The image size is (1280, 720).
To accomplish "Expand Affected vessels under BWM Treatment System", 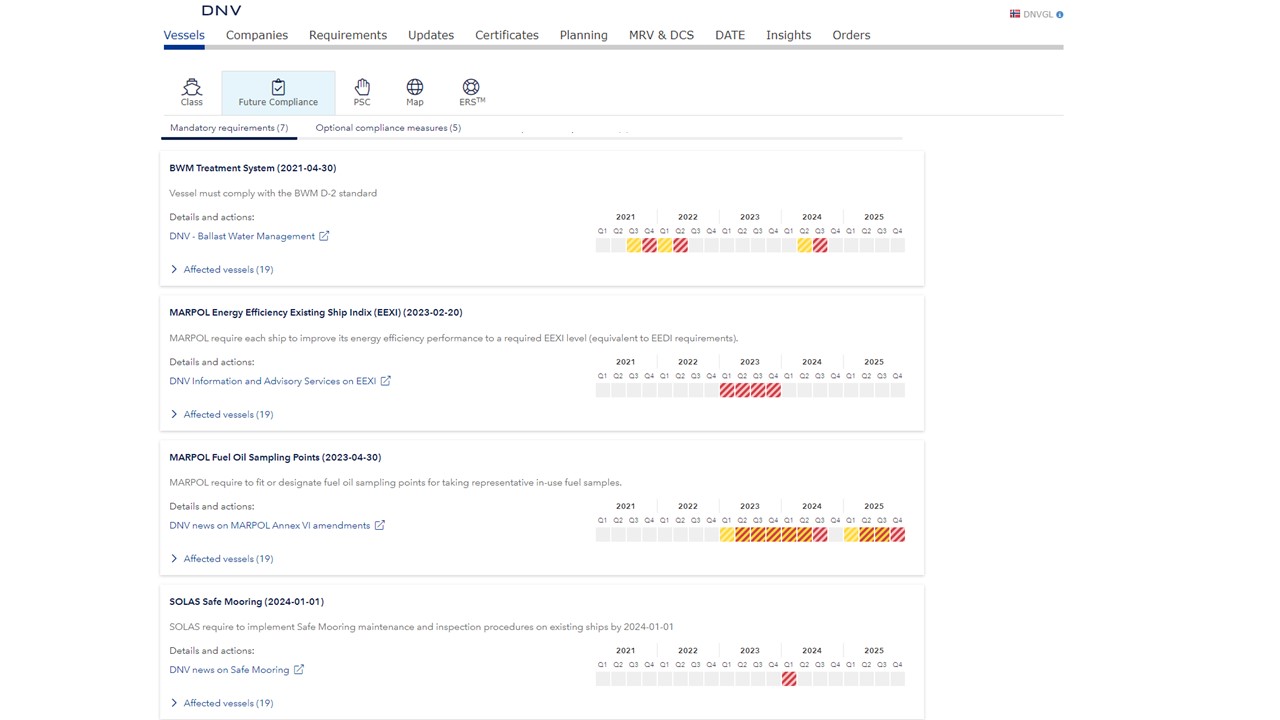I will coord(222,270).
